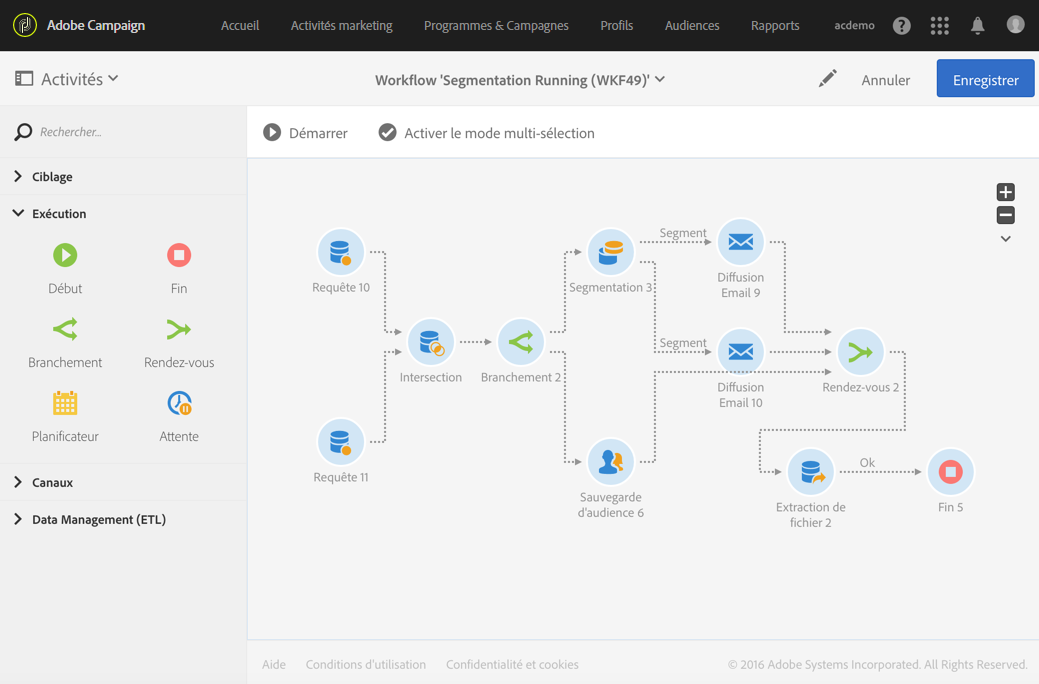This screenshot has height=684, width=1039.
Task: Click the Rechercher search field
Action: tap(130, 132)
